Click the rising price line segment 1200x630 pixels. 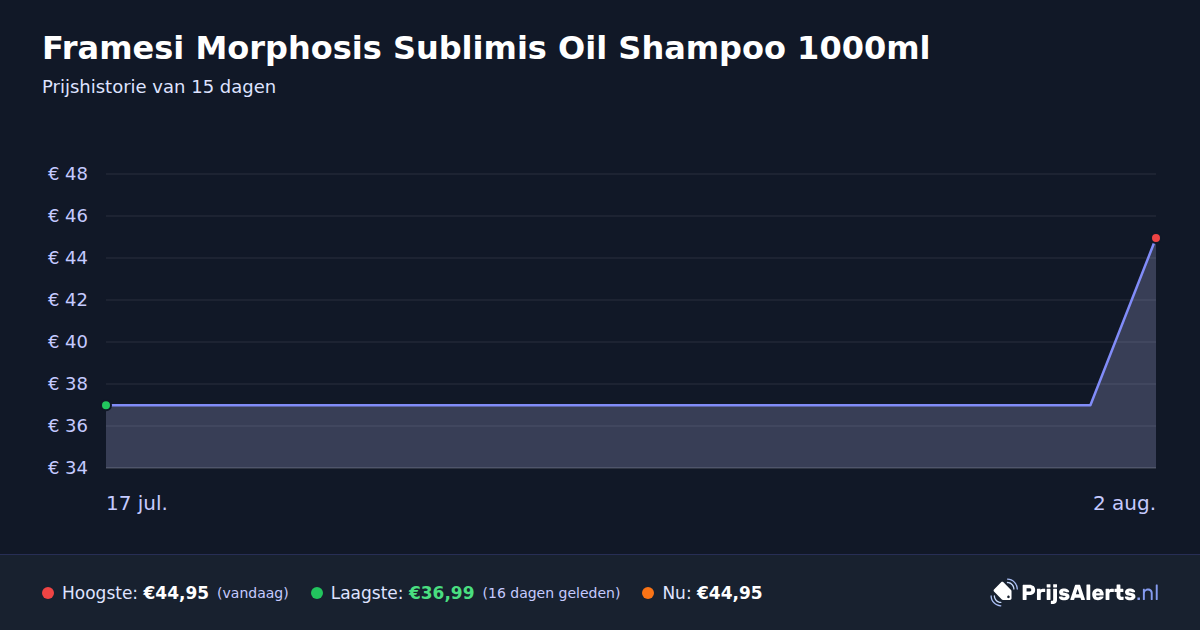point(1123,322)
